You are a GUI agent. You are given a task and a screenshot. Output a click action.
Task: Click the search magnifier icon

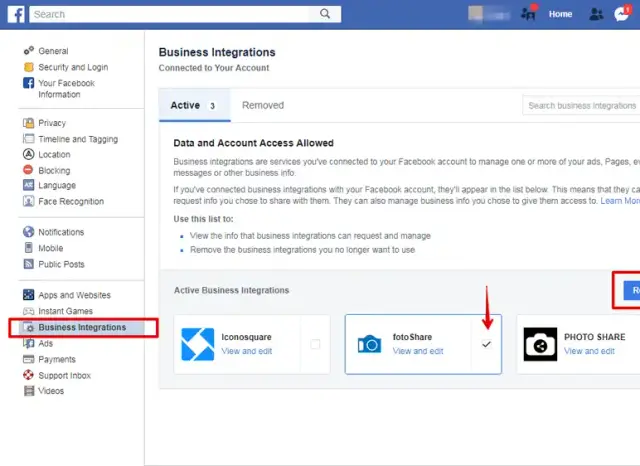[325, 14]
